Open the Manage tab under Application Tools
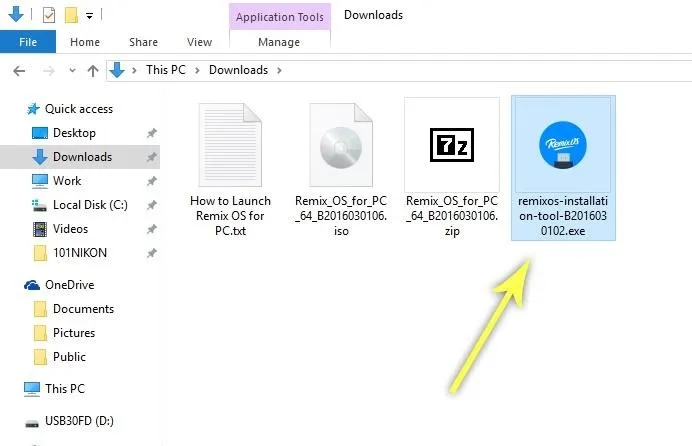 [279, 42]
